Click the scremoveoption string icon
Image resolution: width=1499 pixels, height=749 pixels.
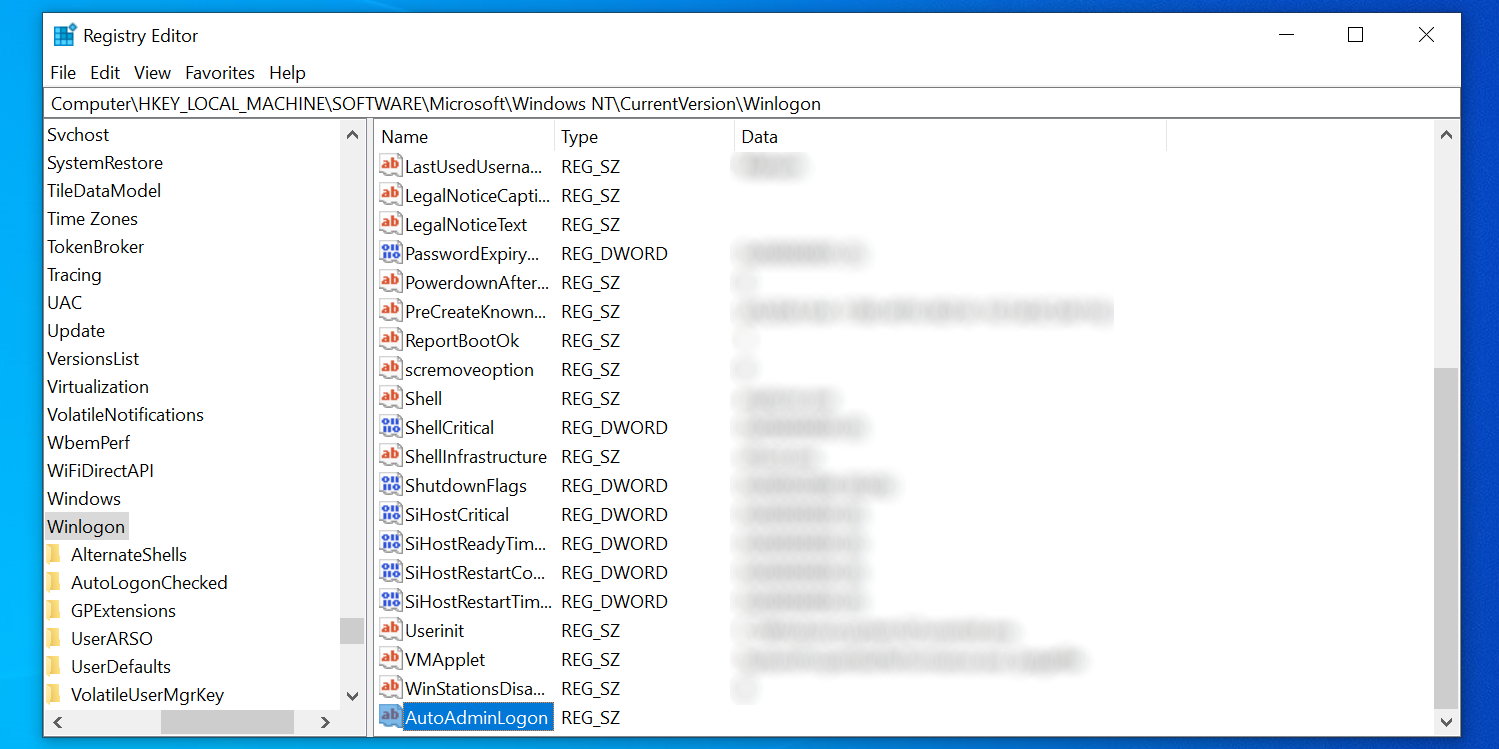coord(390,369)
